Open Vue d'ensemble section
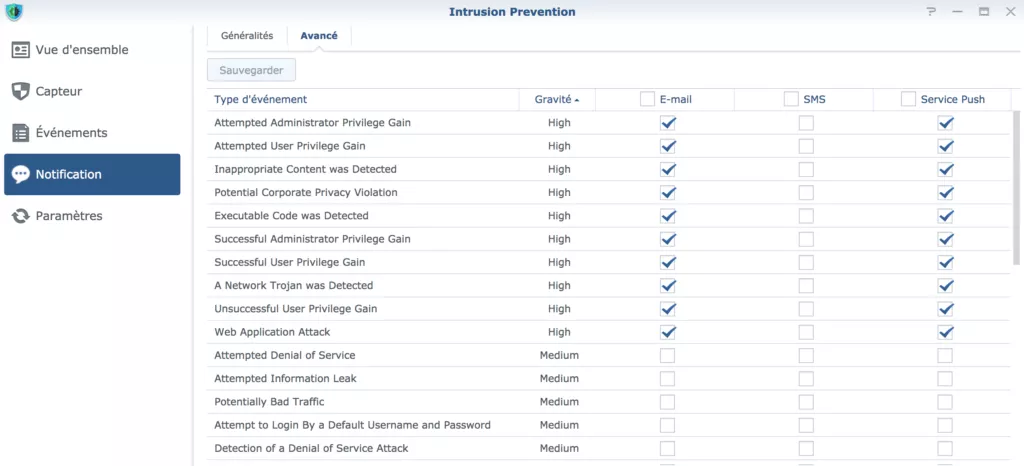1024x466 pixels. [92, 50]
